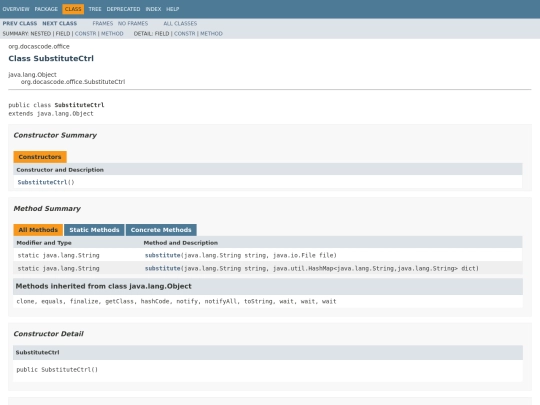Screen dimensions: 540x405
Task: Open substitute method with HashMap dict parameter
Action: [163, 268]
